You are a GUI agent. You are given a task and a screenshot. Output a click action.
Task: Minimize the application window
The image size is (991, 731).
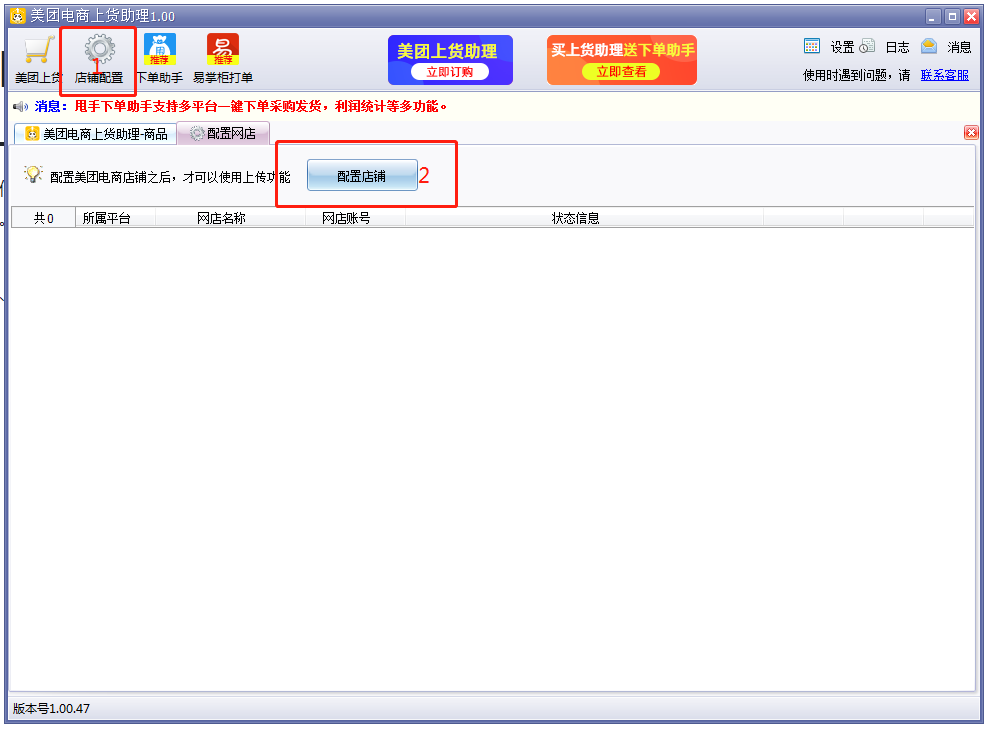[x=933, y=16]
